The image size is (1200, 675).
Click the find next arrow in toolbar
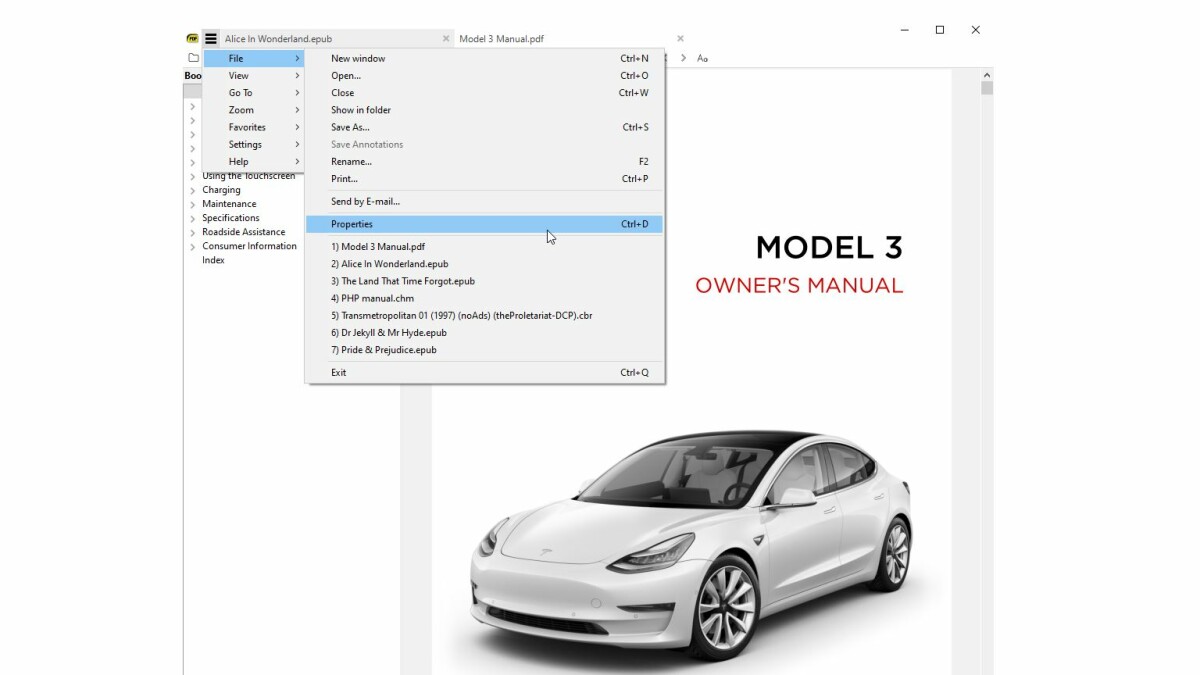point(684,58)
